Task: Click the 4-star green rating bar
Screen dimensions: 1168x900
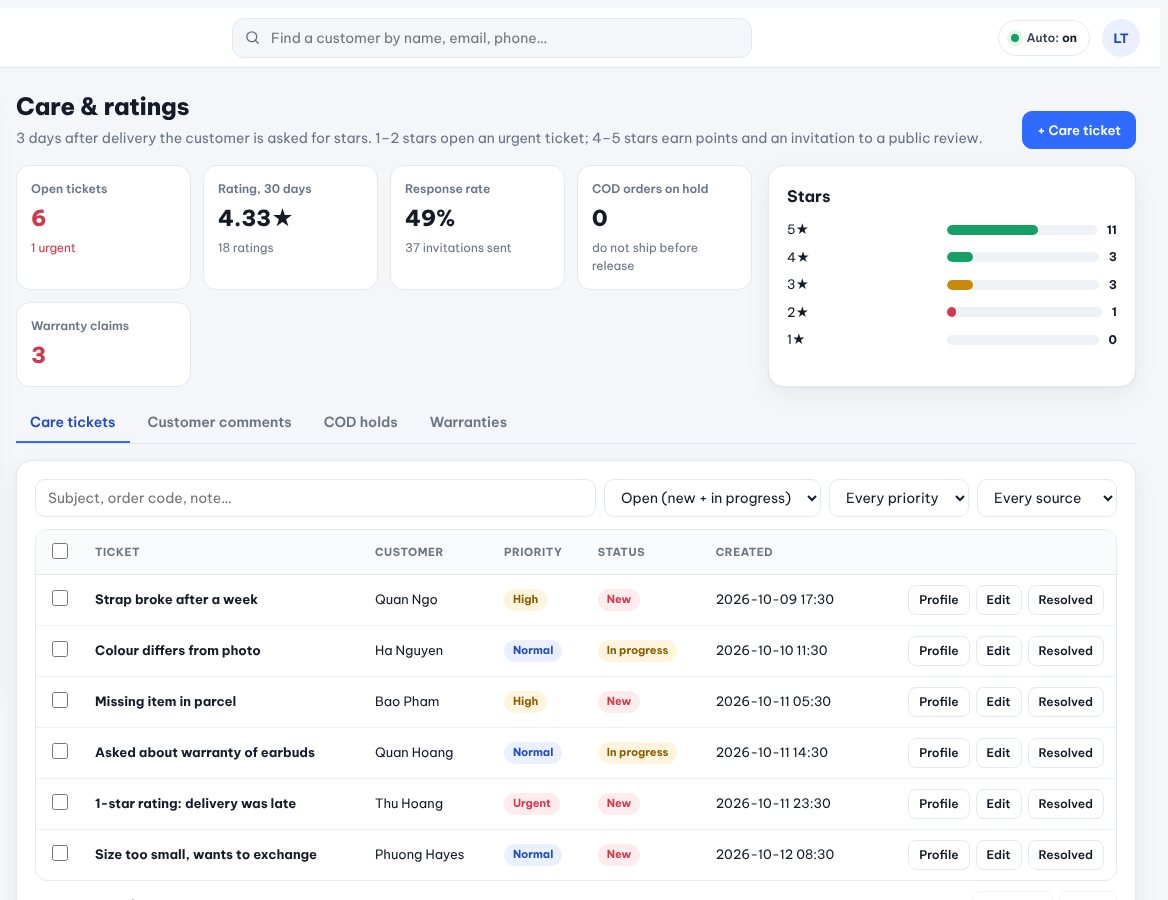Action: [x=959, y=257]
